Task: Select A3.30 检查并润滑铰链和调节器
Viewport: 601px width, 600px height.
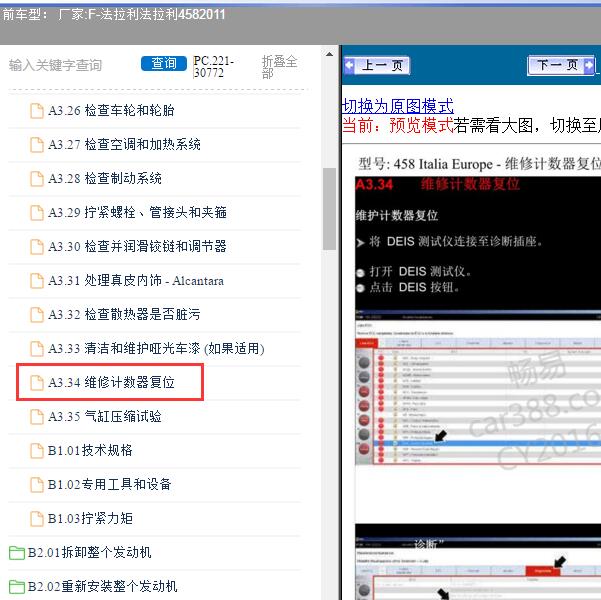Action: coord(137,247)
